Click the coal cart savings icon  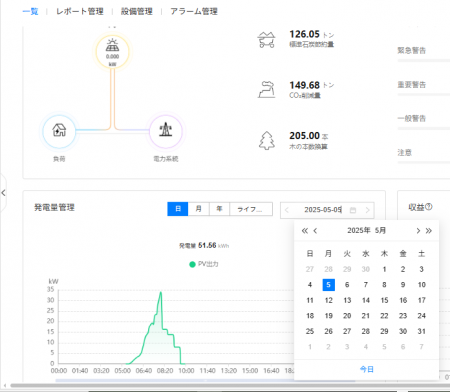[x=266, y=40]
